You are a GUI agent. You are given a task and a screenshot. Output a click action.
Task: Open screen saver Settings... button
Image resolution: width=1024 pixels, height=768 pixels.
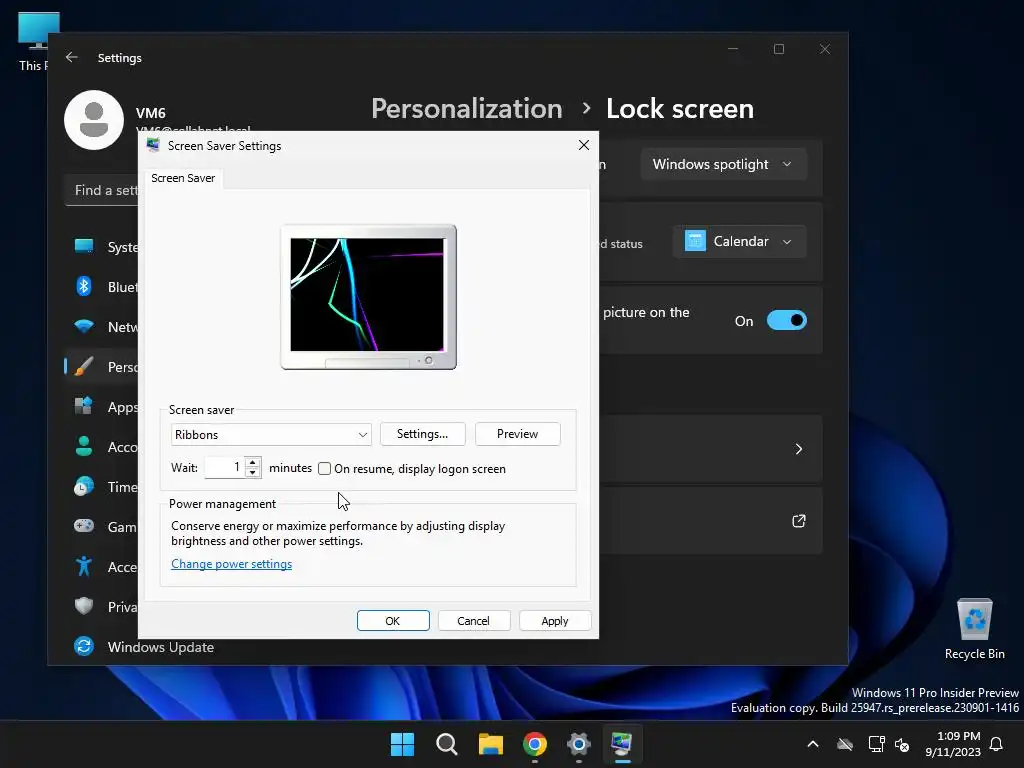tap(423, 434)
